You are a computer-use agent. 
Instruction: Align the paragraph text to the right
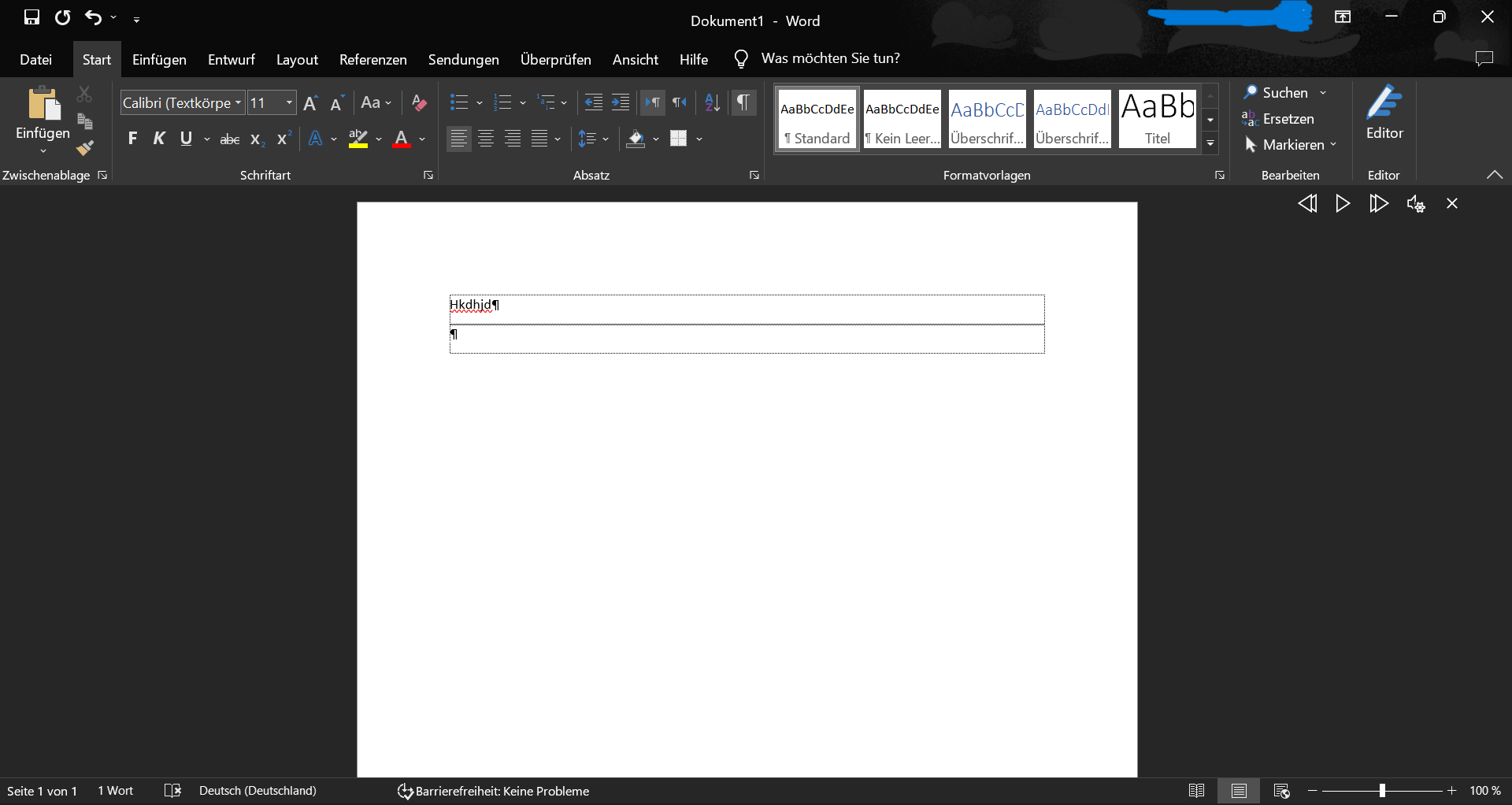click(513, 139)
